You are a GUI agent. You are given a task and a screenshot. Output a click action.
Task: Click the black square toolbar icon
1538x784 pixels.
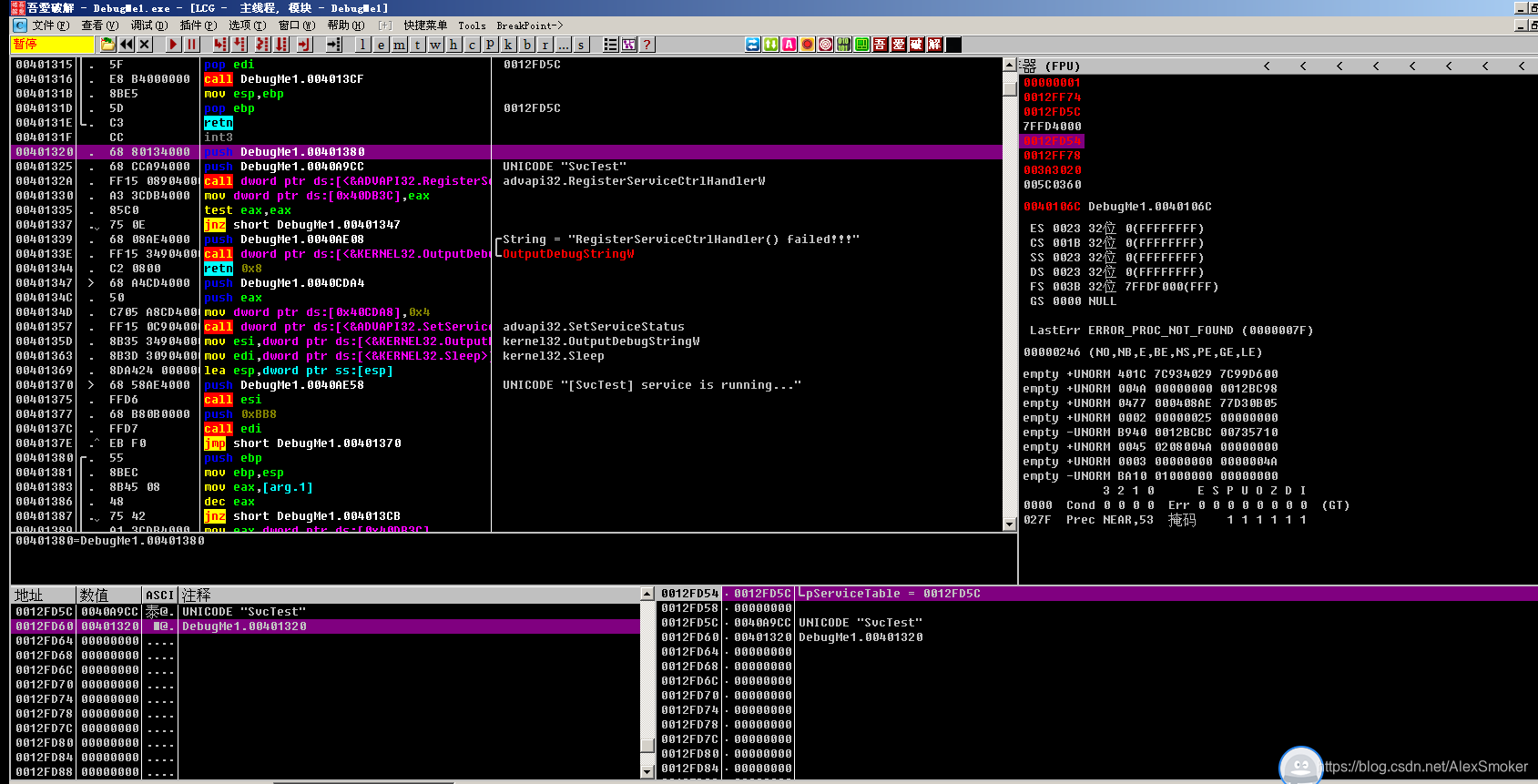[953, 44]
